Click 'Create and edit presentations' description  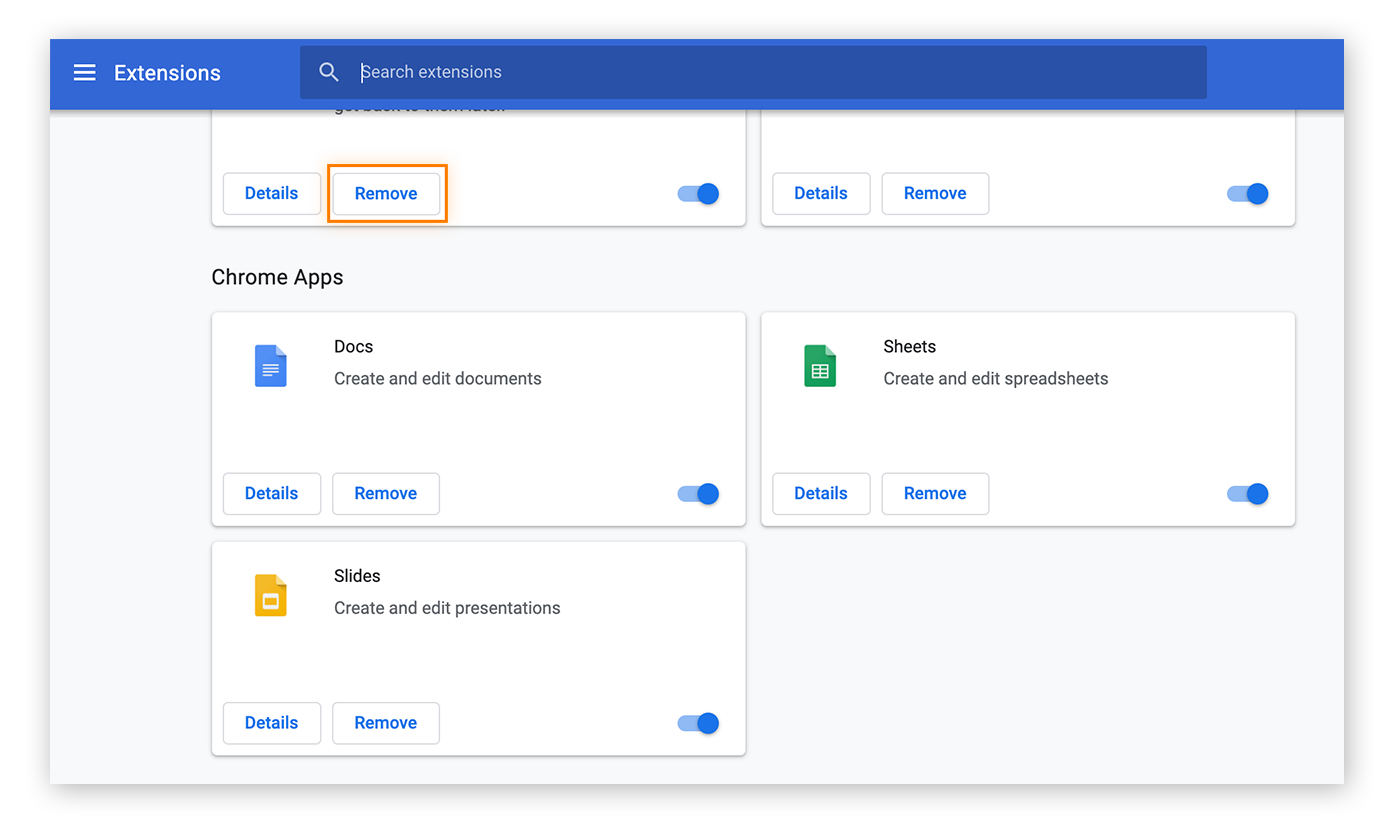(x=447, y=608)
